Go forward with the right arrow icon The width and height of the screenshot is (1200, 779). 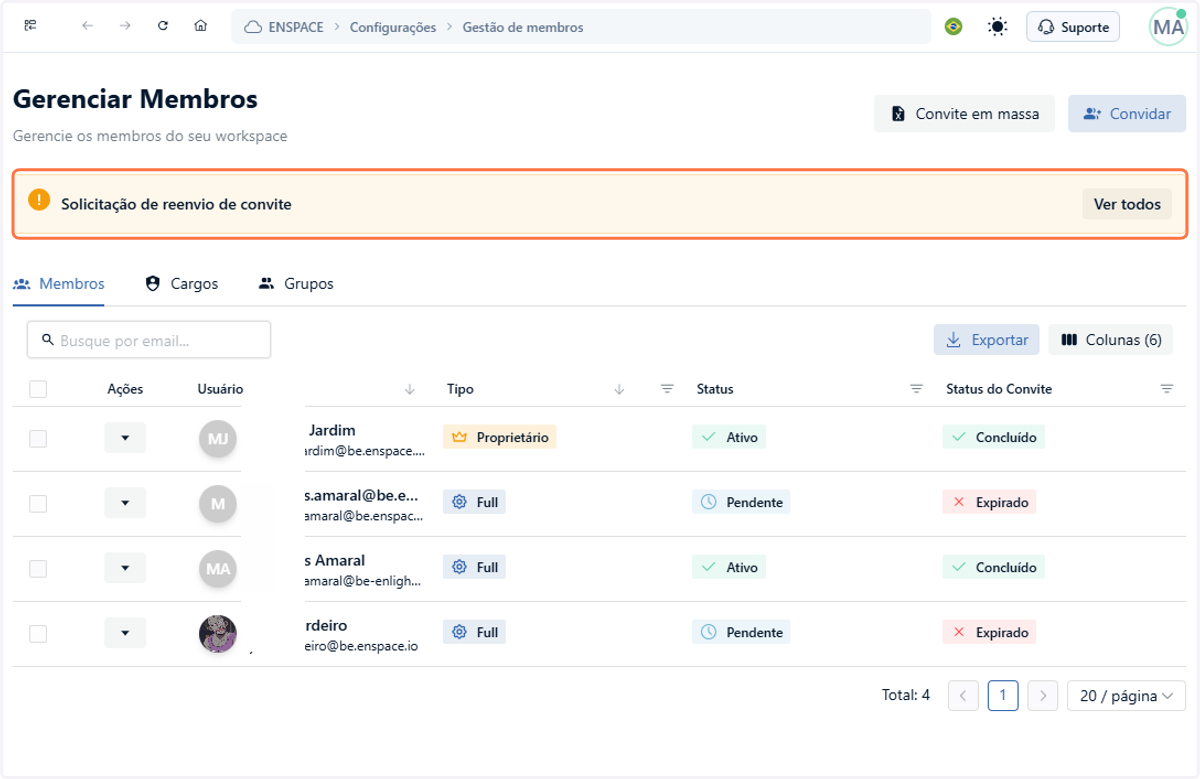125,26
